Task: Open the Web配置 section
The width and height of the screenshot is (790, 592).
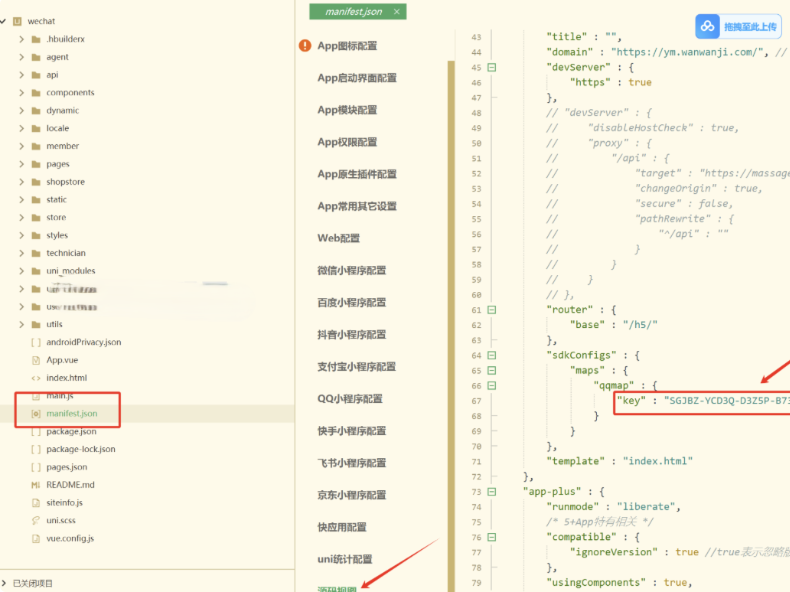Action: [x=338, y=238]
